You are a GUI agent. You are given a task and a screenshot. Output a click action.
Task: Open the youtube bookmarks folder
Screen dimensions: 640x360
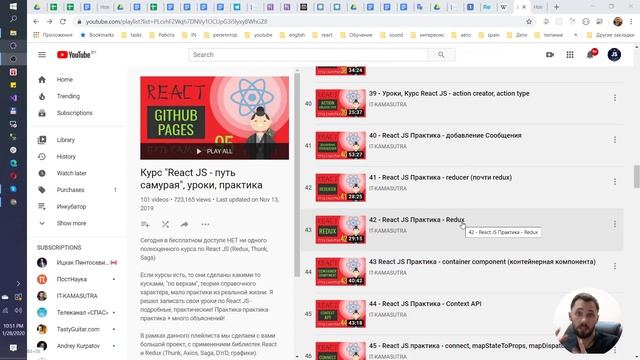(258, 35)
